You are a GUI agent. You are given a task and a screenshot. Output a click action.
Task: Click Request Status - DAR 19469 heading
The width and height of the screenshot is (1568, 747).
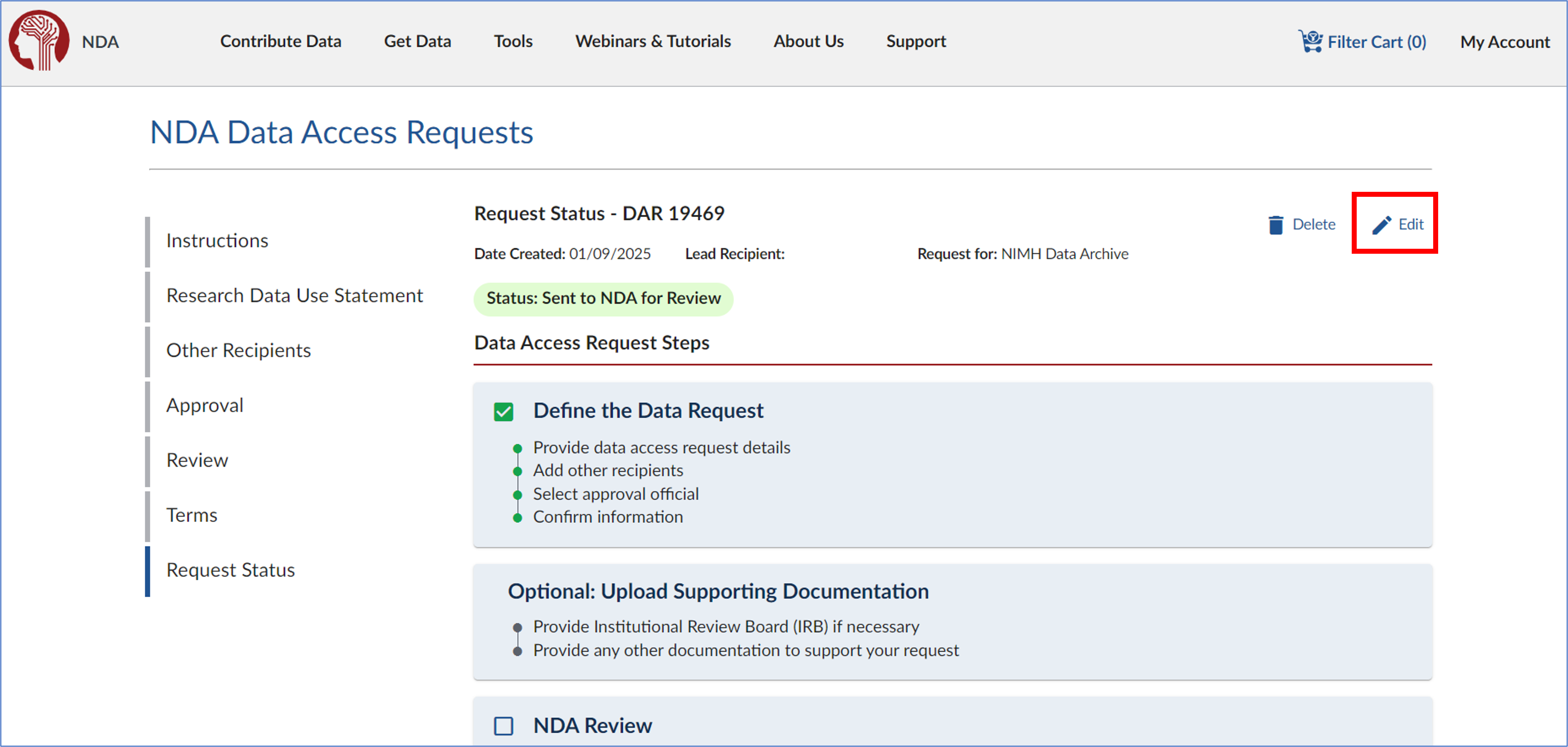pyautogui.click(x=599, y=214)
